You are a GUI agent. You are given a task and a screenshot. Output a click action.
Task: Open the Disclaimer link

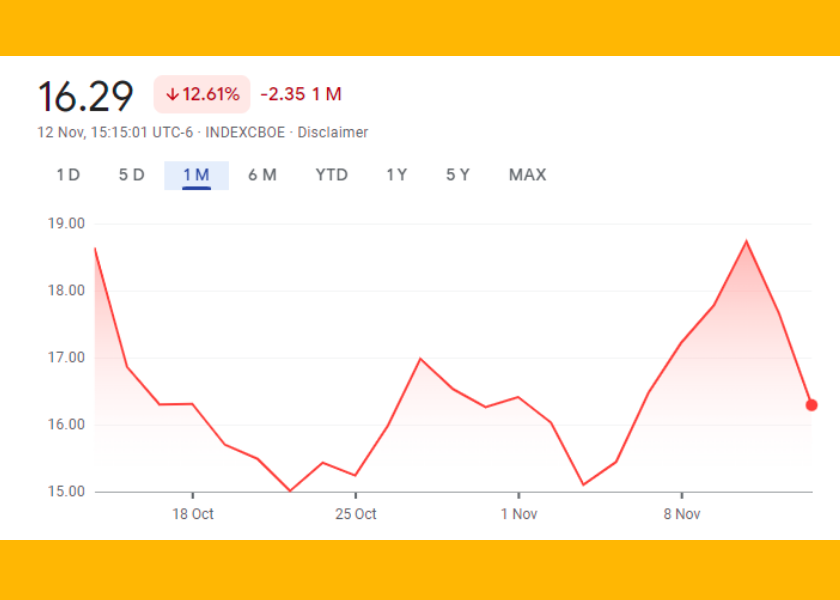(333, 132)
